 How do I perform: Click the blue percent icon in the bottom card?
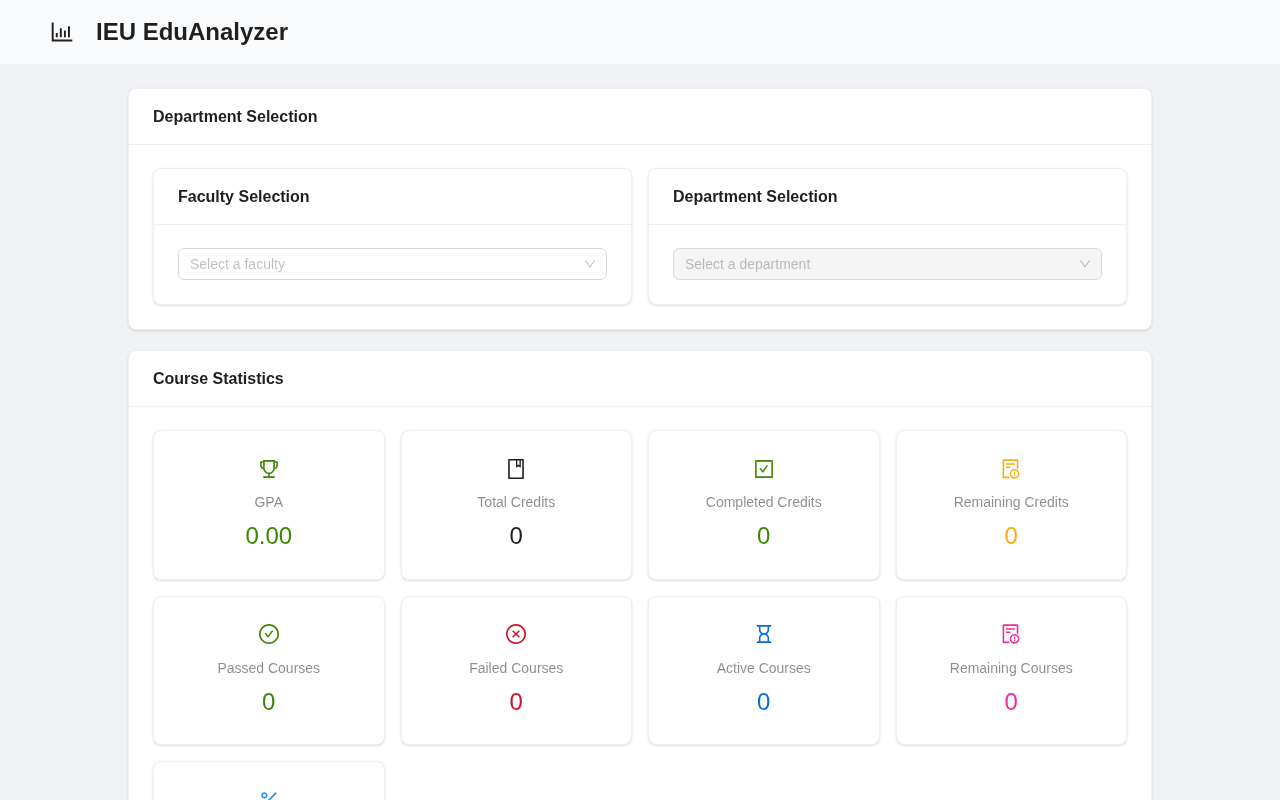coord(269,796)
